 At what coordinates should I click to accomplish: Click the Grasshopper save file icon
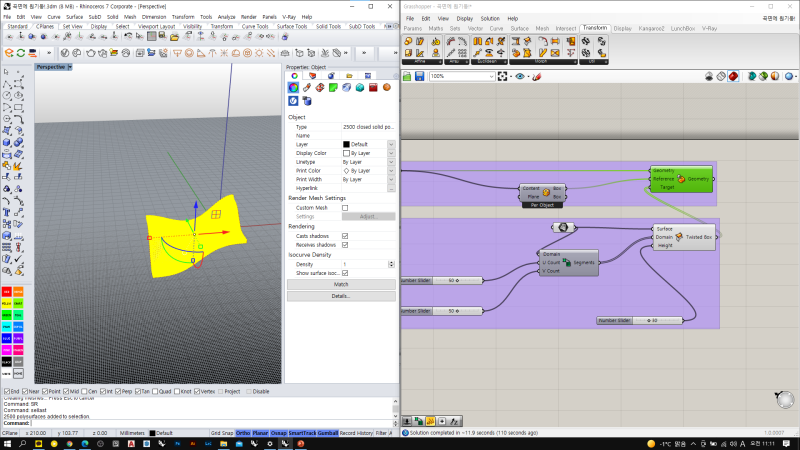tap(421, 76)
